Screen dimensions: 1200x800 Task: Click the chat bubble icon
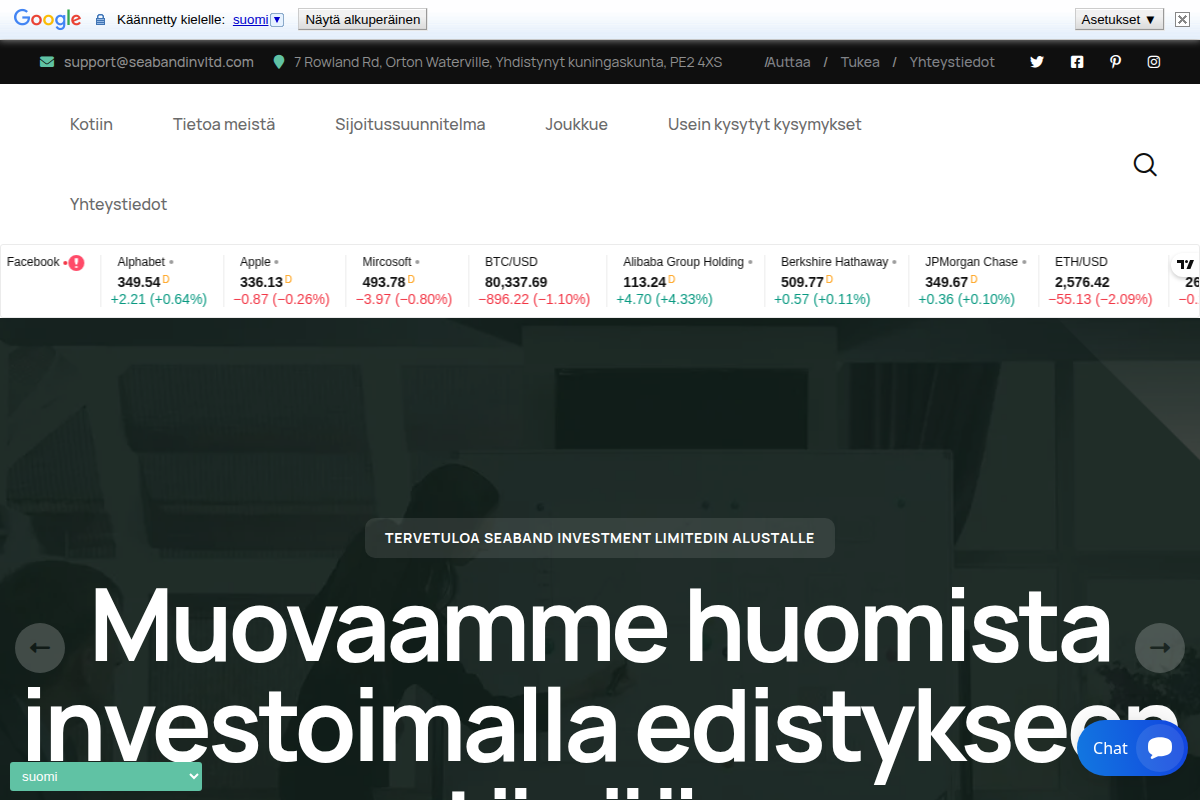[1160, 748]
